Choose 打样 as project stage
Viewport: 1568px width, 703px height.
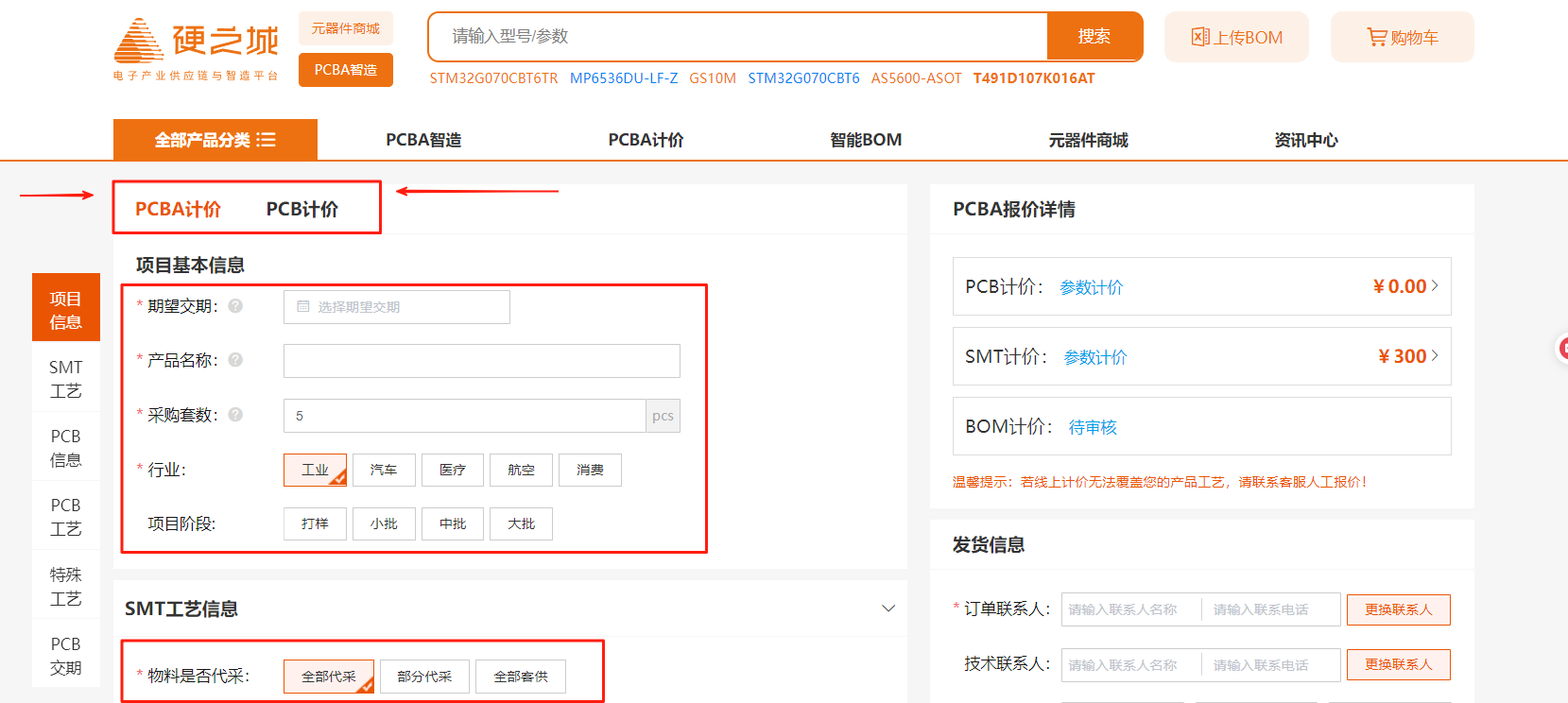click(315, 523)
